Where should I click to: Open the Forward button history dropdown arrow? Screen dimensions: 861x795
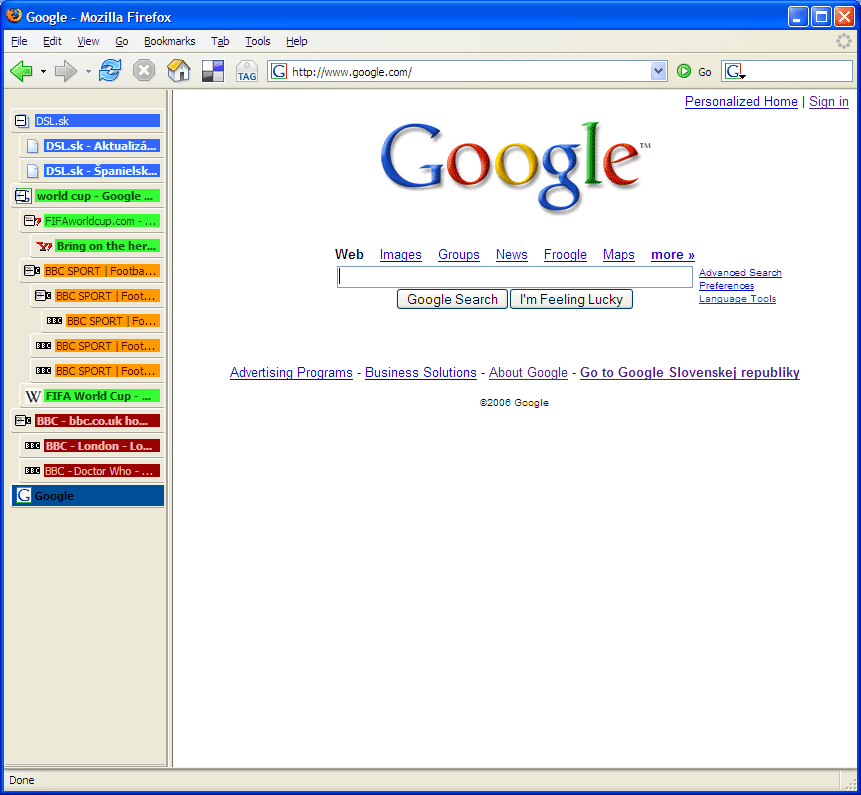click(88, 71)
